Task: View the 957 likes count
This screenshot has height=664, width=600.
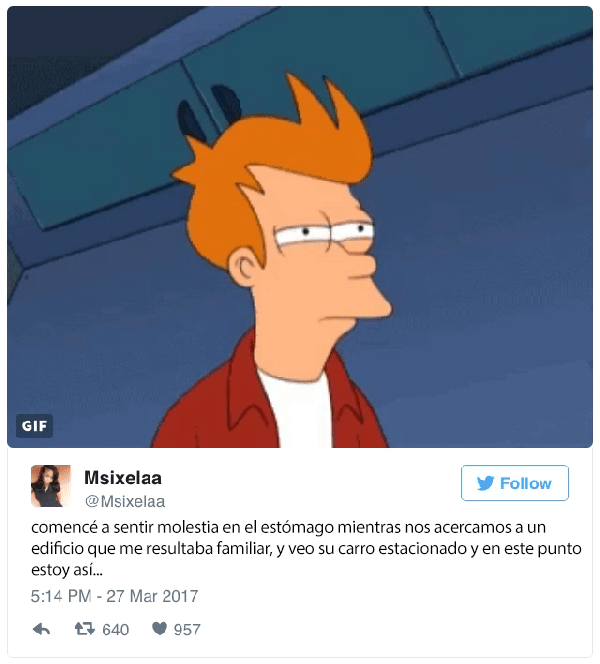Action: tap(187, 630)
